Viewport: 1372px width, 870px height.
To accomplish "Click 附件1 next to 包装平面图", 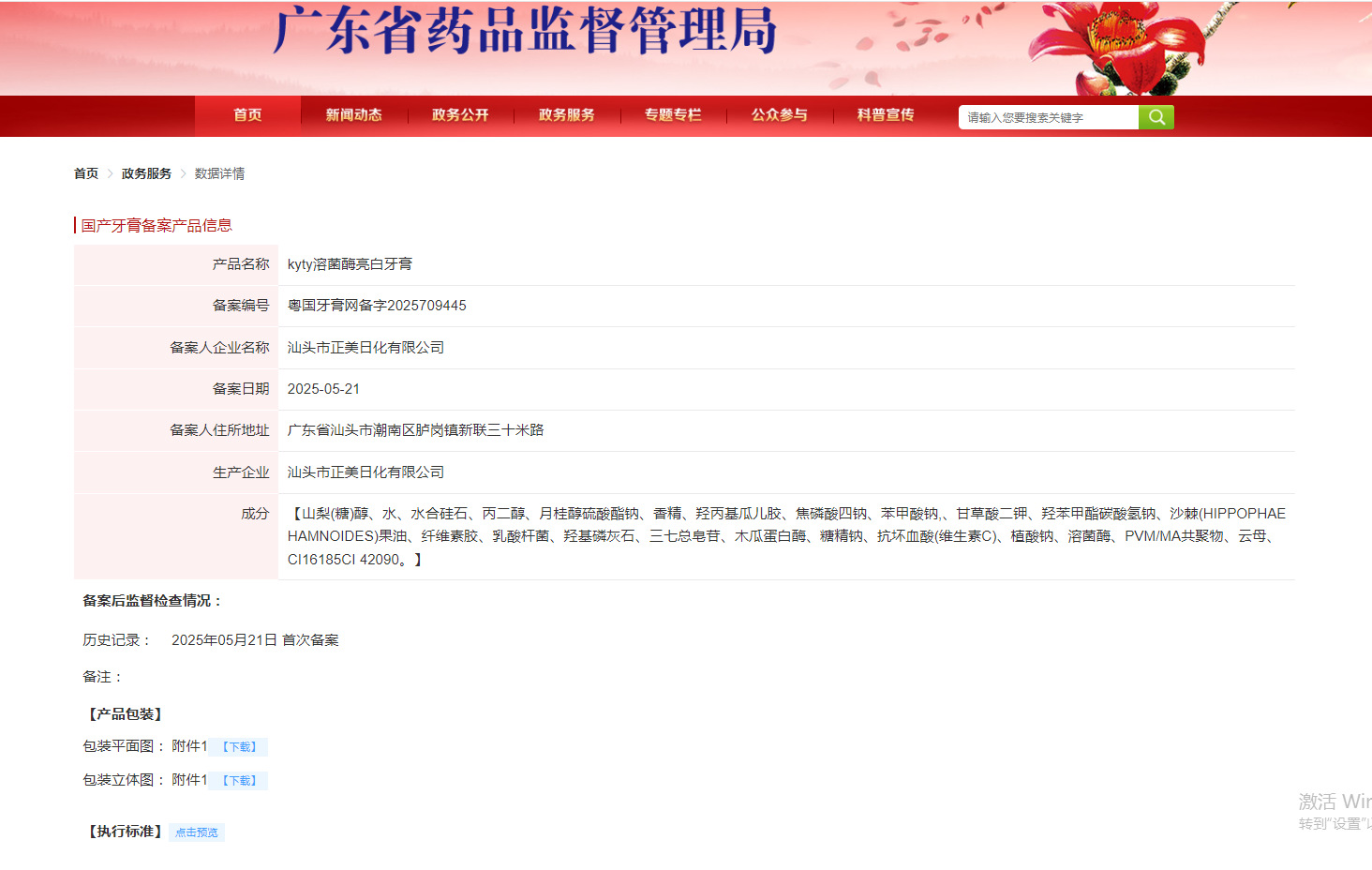I will (190, 746).
